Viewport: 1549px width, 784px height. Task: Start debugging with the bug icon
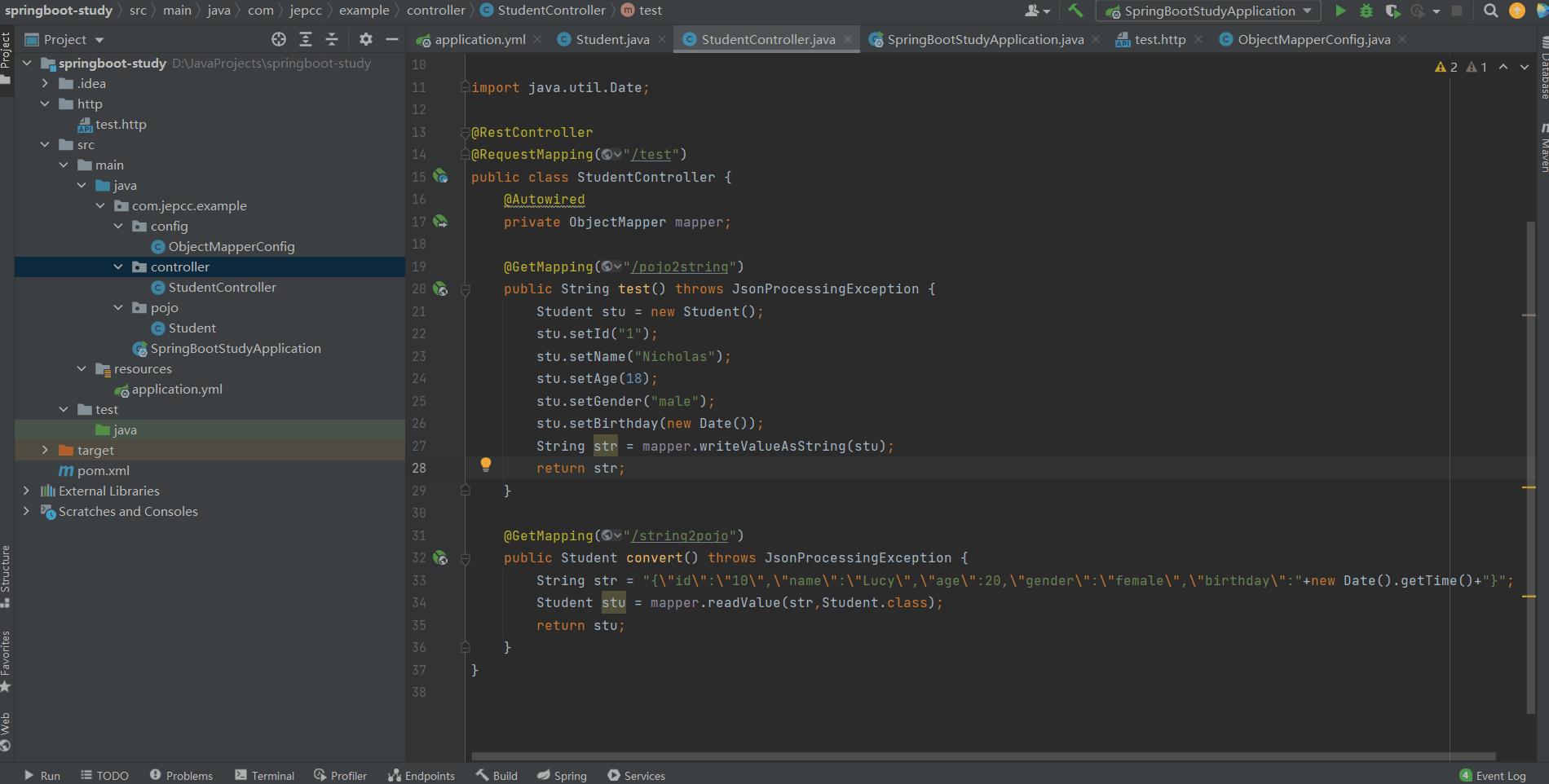point(1366,11)
